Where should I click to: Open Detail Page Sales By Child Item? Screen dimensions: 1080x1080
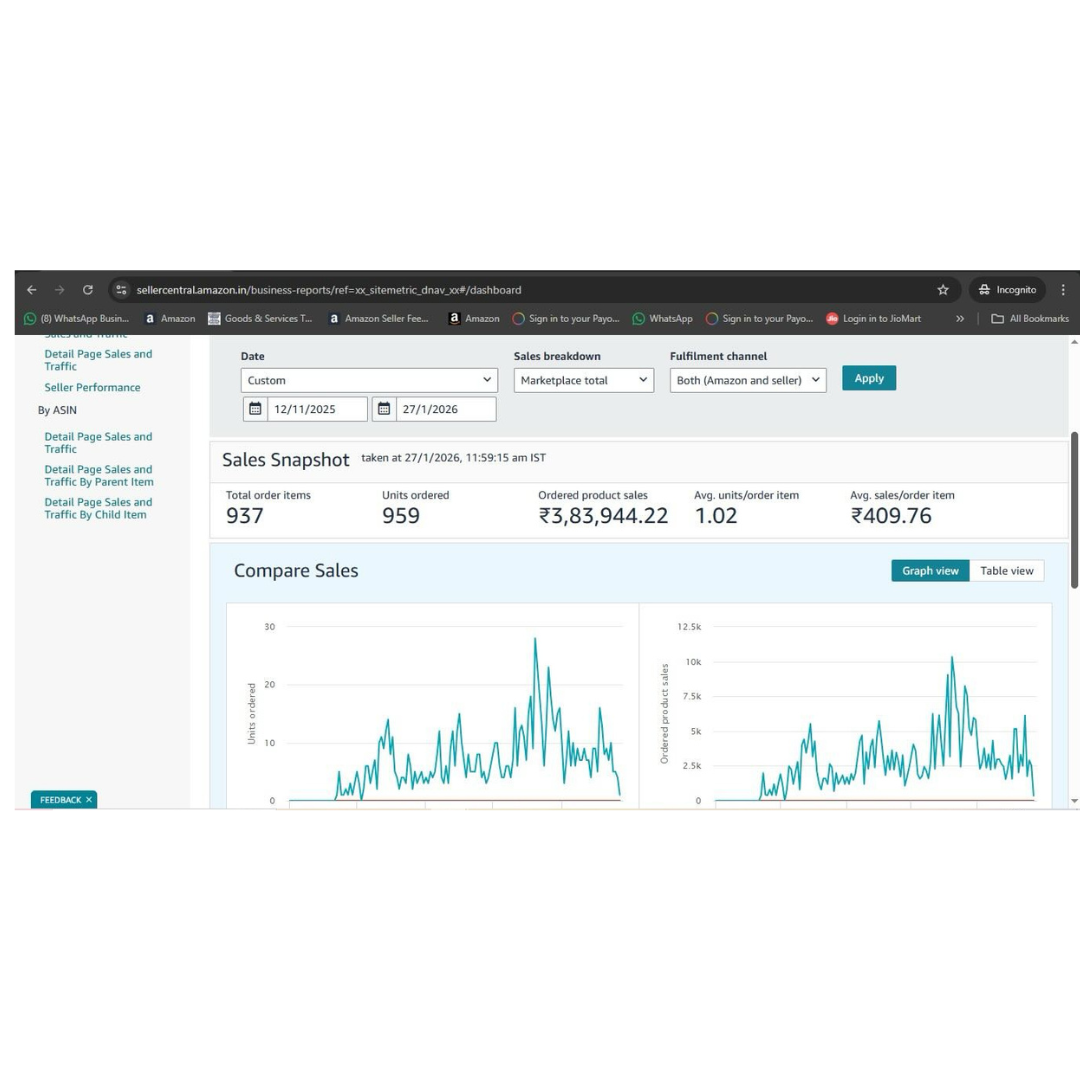pyautogui.click(x=98, y=508)
